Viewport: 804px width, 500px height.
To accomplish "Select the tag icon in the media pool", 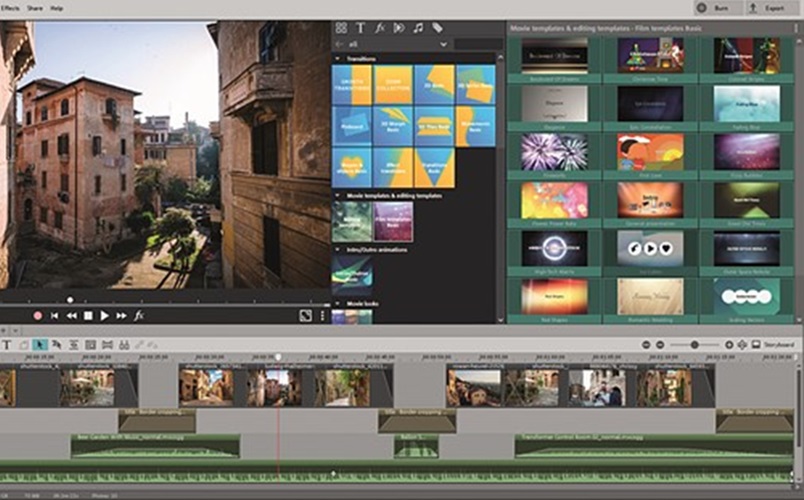I will point(437,28).
